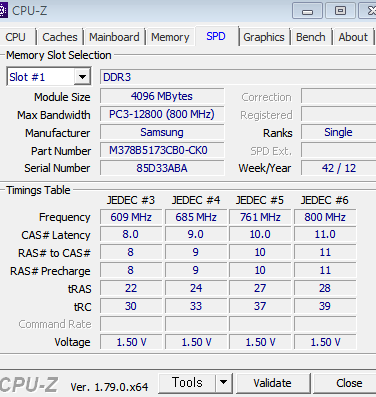Switch to the CPU tab
The width and height of the screenshot is (376, 397).
(15, 37)
